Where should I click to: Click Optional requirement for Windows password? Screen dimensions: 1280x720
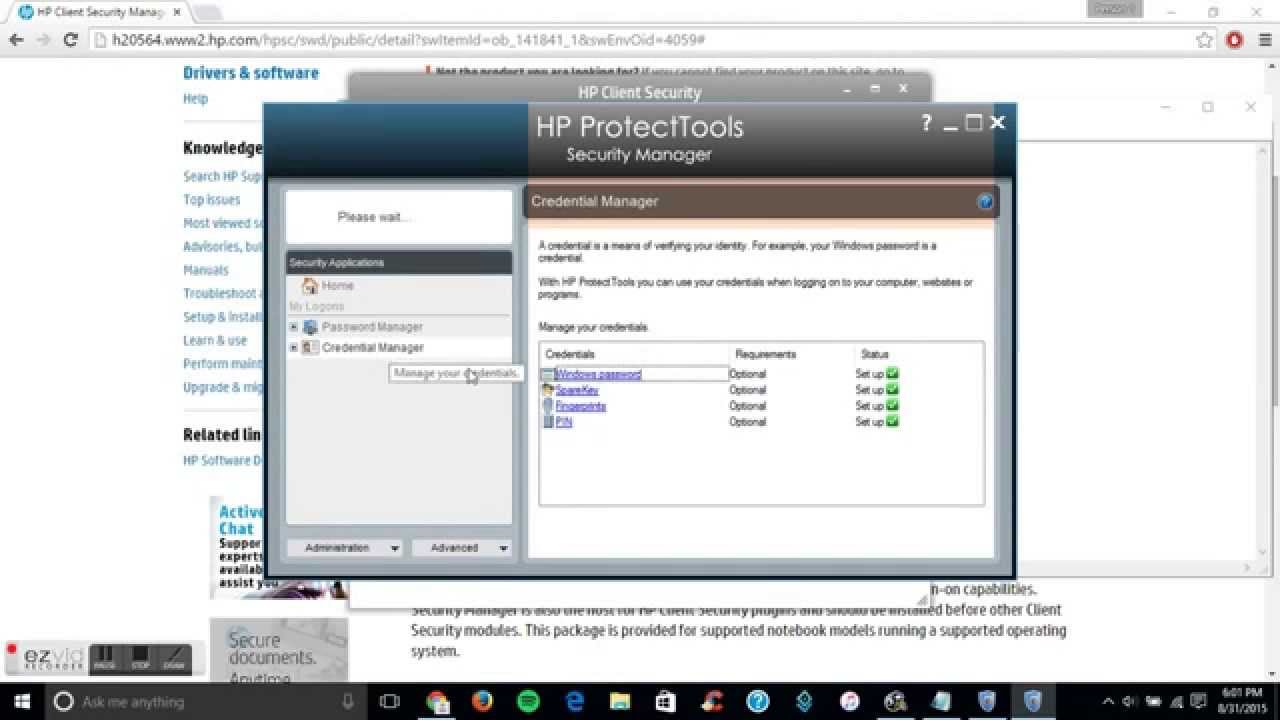[747, 374]
